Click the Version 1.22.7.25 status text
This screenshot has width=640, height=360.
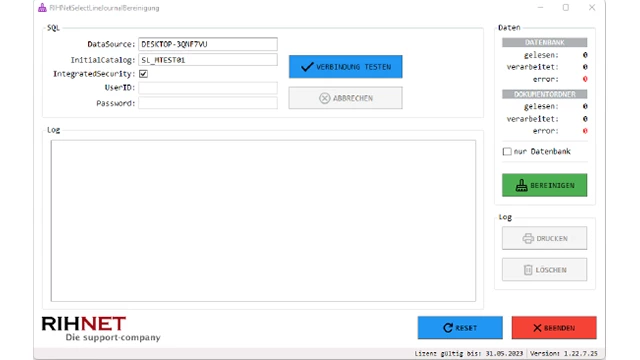564,353
